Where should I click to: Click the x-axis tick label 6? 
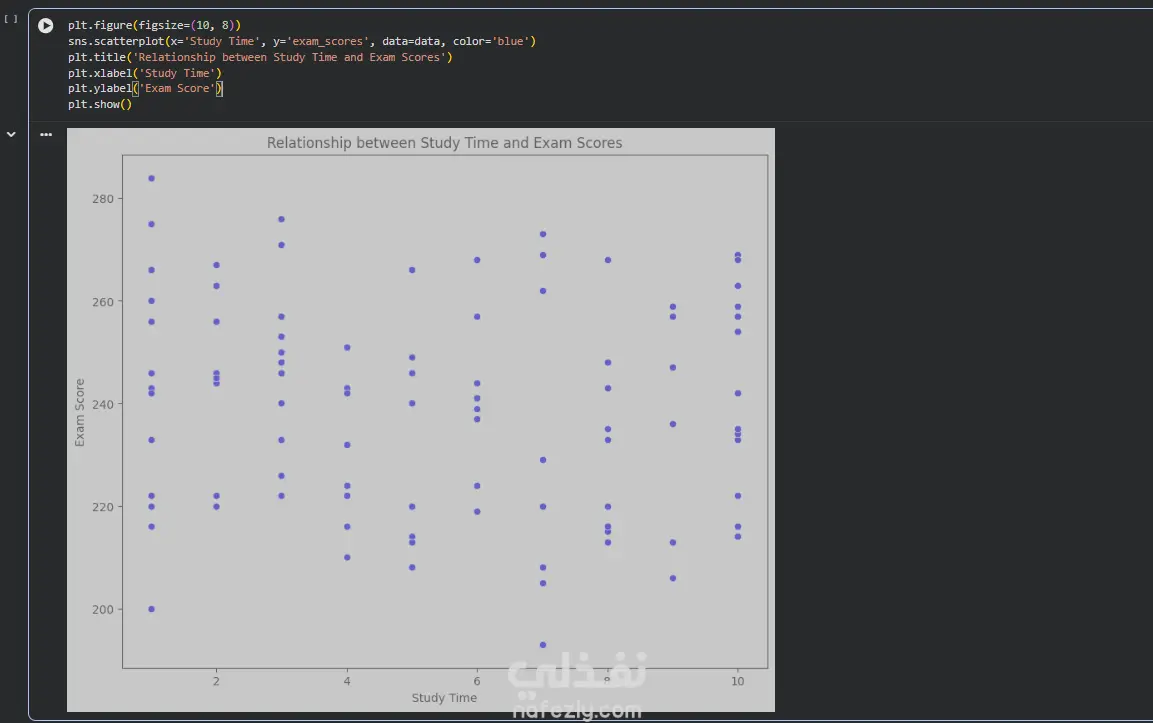click(477, 681)
